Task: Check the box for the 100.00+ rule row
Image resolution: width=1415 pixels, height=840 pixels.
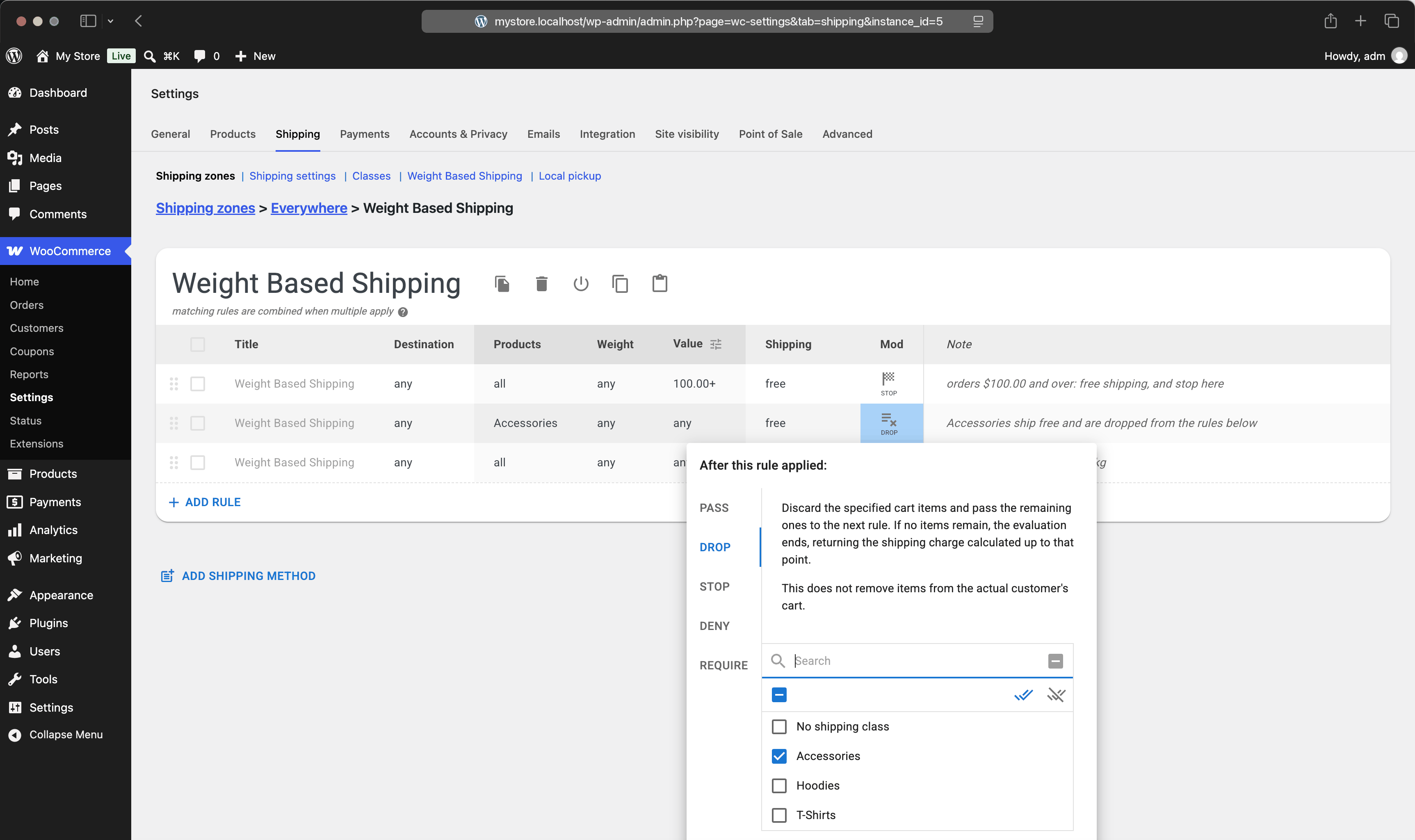Action: tap(198, 384)
